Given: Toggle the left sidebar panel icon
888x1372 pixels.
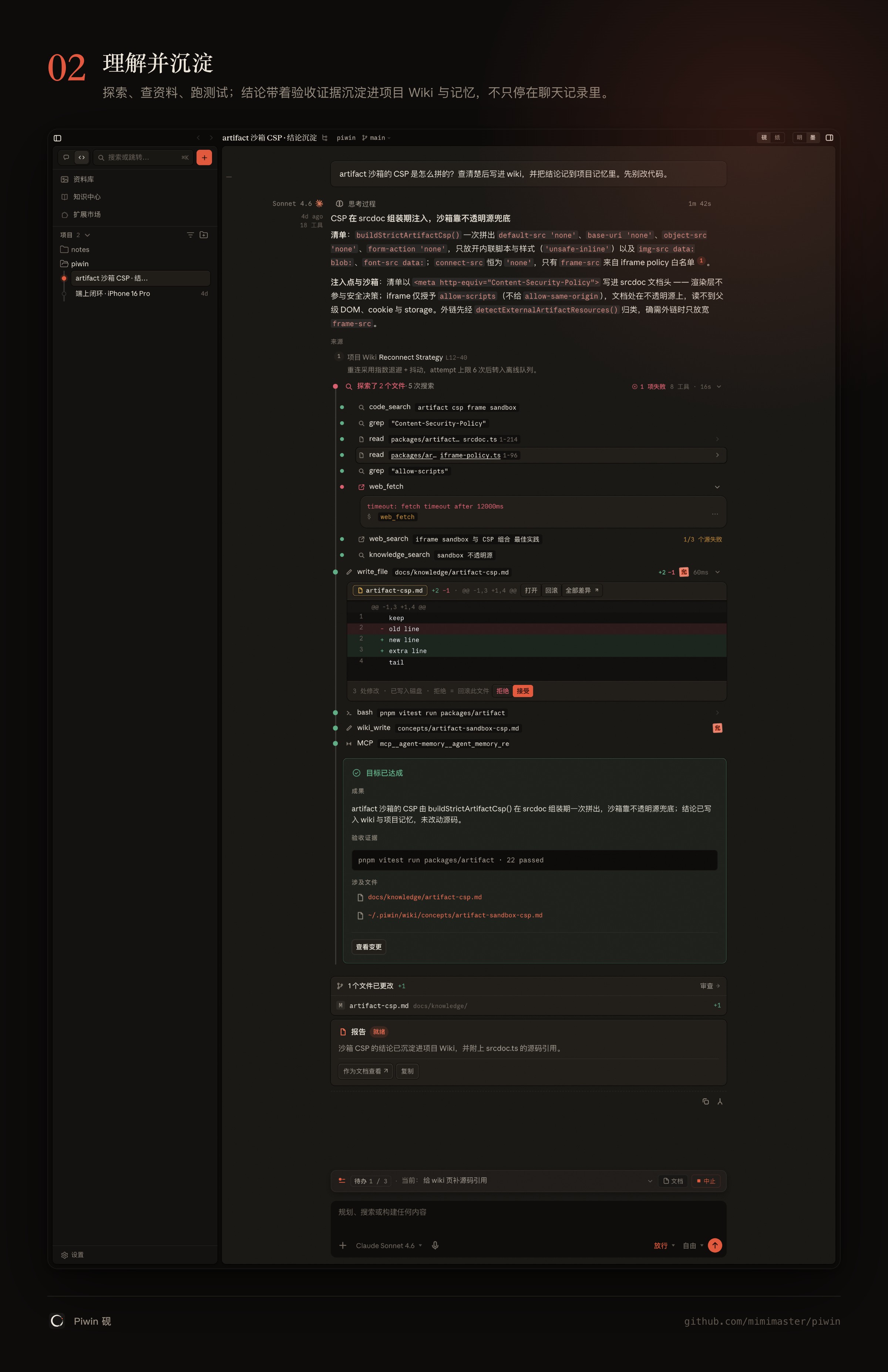Looking at the screenshot, I should click(x=57, y=138).
